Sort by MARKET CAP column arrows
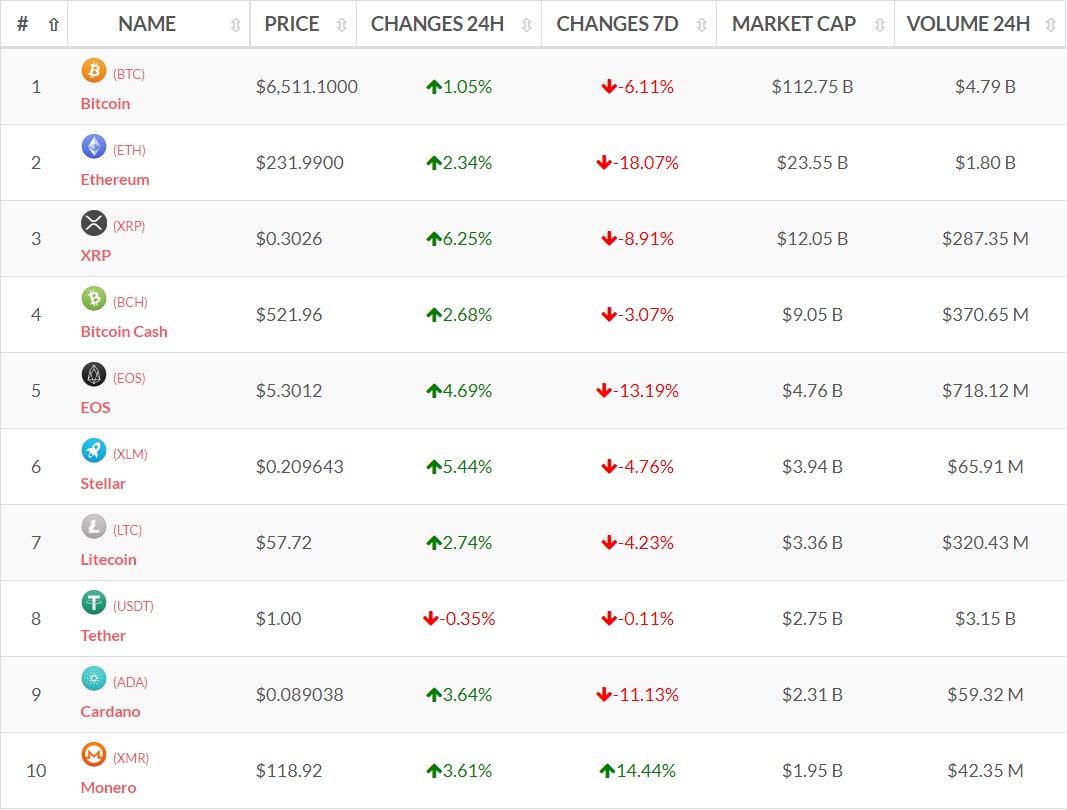The width and height of the screenshot is (1067, 810). (880, 25)
